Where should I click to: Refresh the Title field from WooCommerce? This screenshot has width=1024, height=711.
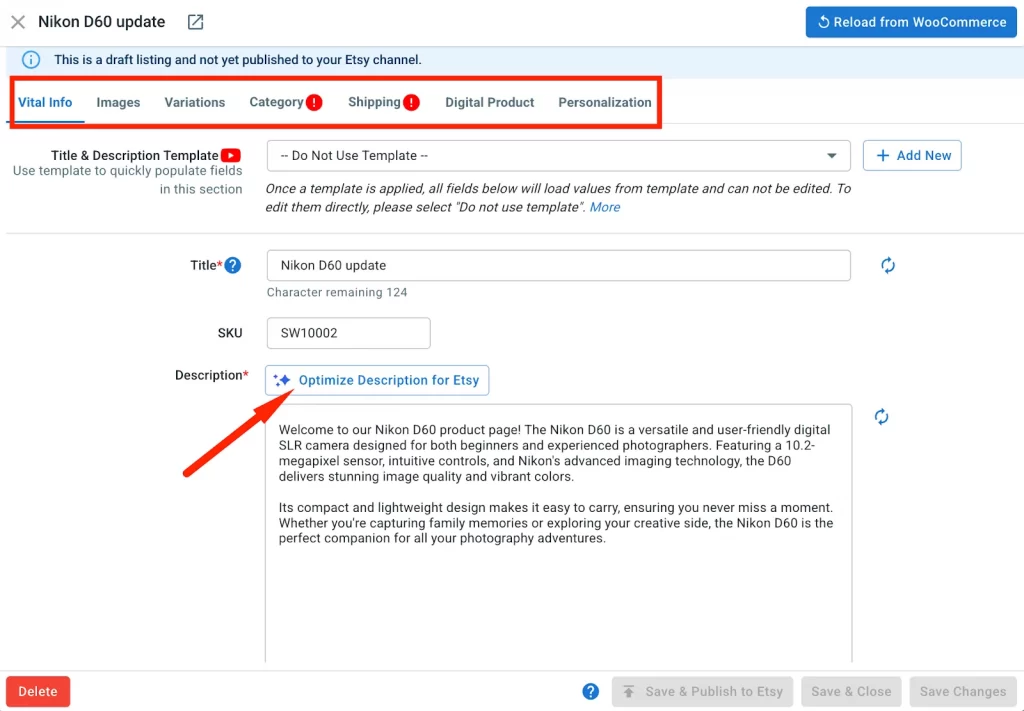[887, 265]
